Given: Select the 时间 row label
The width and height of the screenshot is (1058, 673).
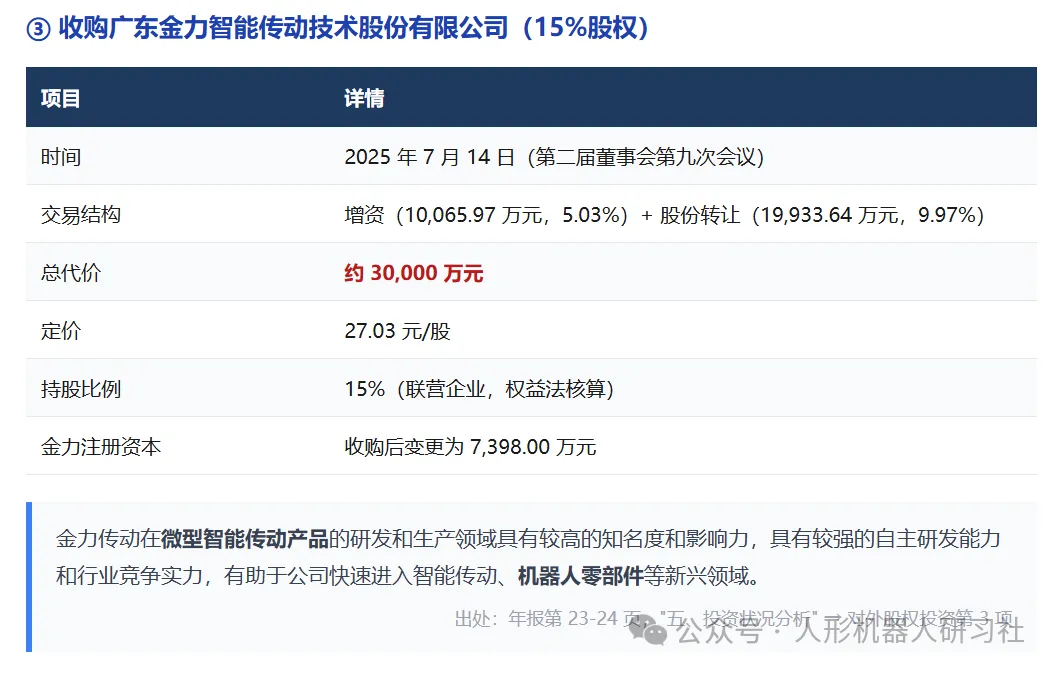Looking at the screenshot, I should [61, 157].
